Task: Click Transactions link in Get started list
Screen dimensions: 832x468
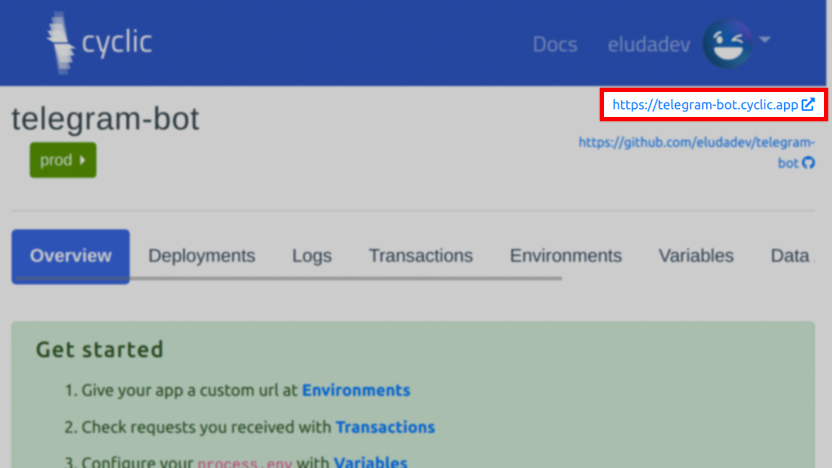Action: (385, 427)
